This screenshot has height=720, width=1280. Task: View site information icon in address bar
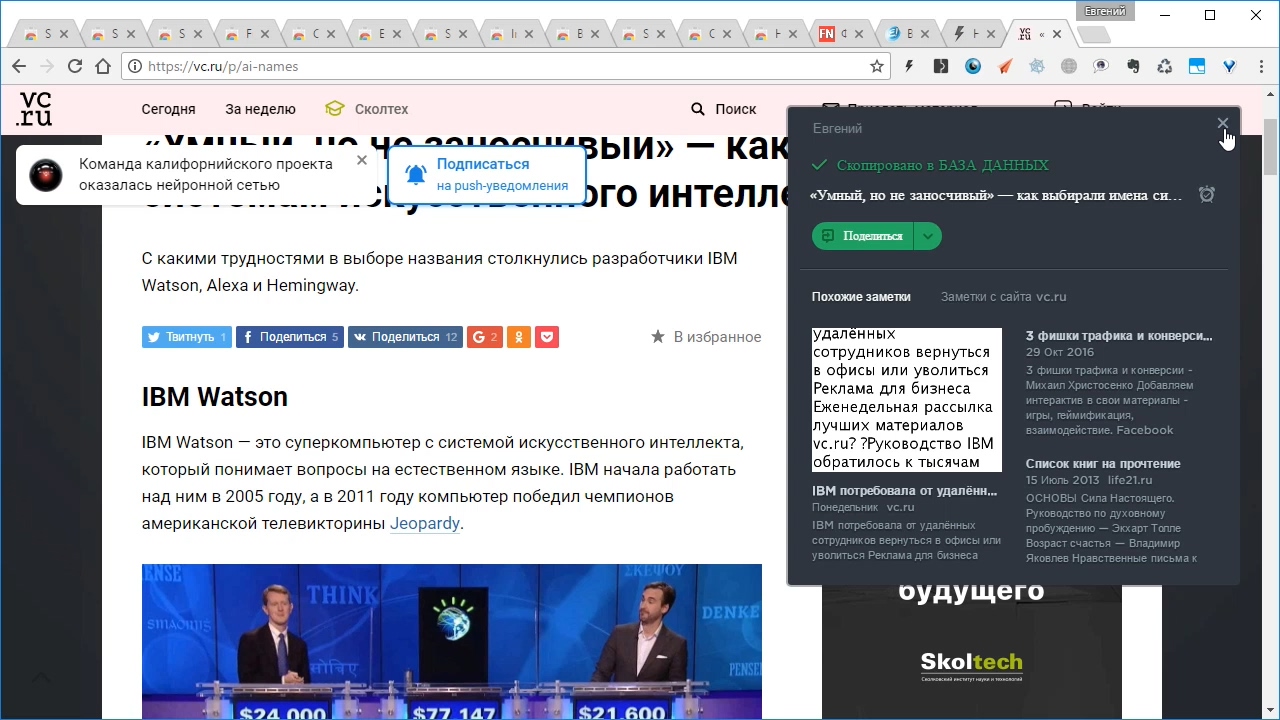pyautogui.click(x=134, y=67)
